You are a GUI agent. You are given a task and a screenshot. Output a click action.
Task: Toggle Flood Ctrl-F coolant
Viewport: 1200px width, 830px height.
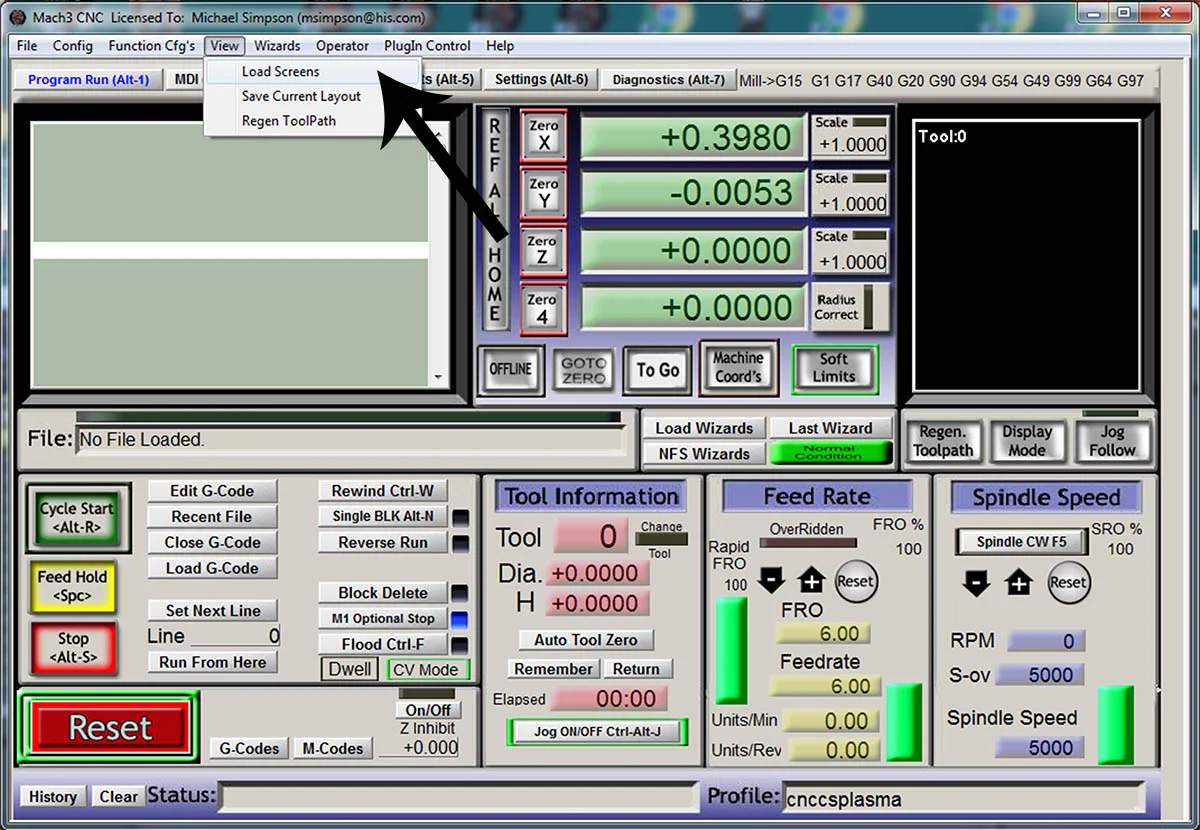(383, 644)
